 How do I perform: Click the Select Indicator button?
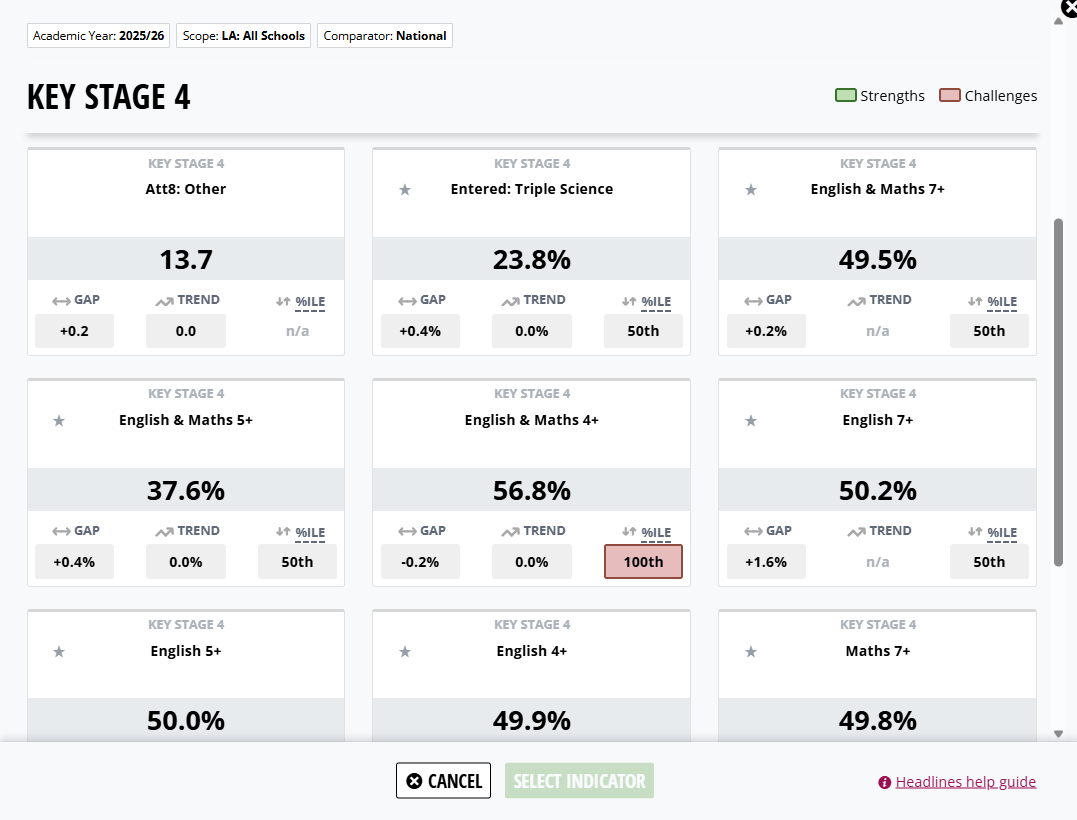[x=579, y=781]
